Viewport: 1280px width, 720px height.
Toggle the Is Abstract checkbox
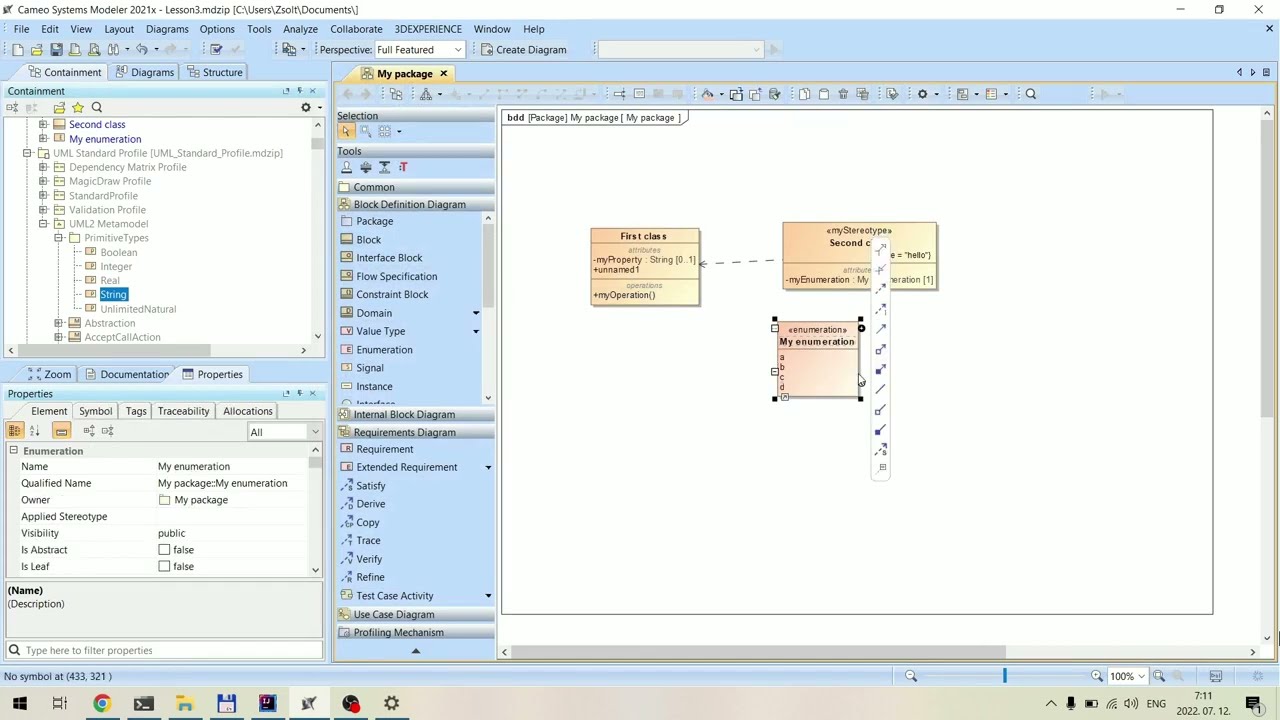[x=164, y=550]
